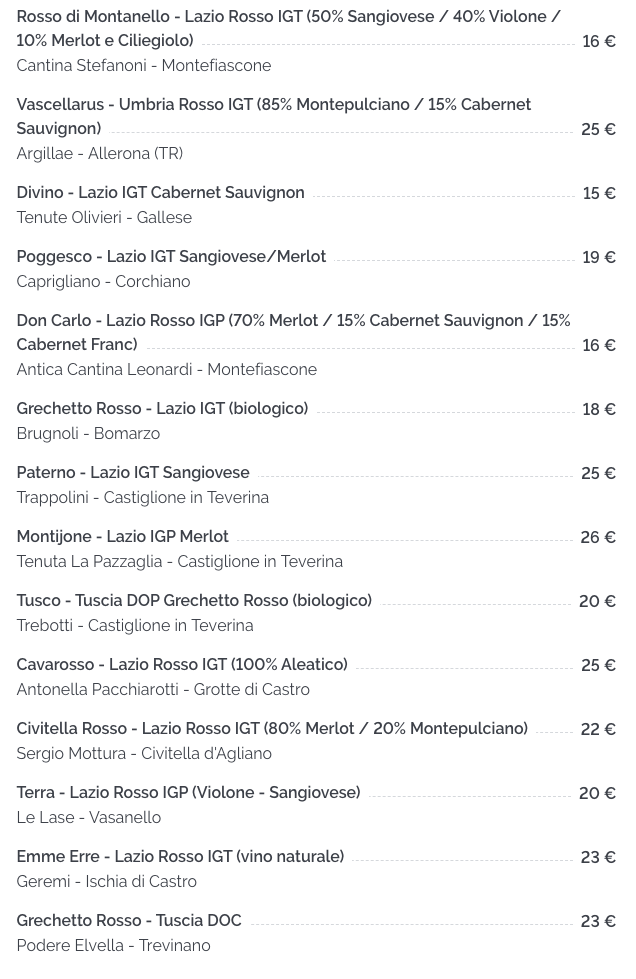Click producer Sergio Mottura - Civitella d'Agliano

144,754
